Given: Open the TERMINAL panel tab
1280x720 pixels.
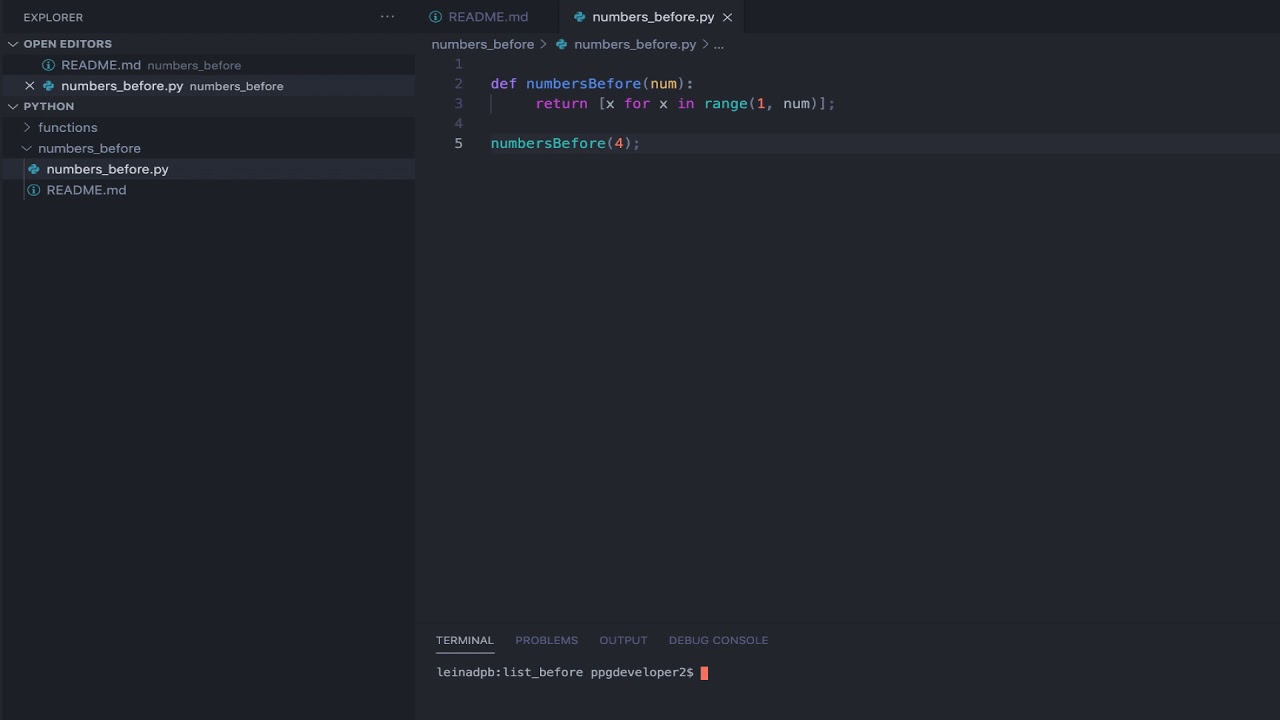Looking at the screenshot, I should click(x=465, y=640).
